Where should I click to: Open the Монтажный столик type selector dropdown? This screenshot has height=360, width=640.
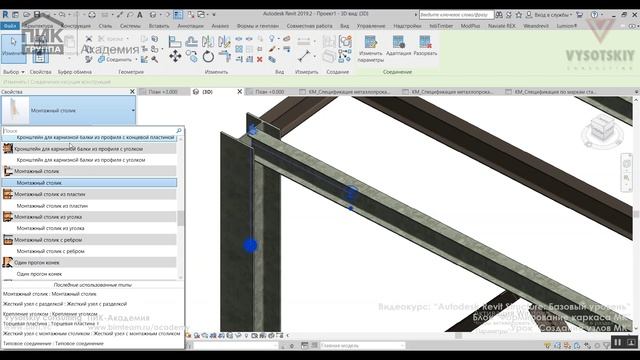click(x=133, y=111)
